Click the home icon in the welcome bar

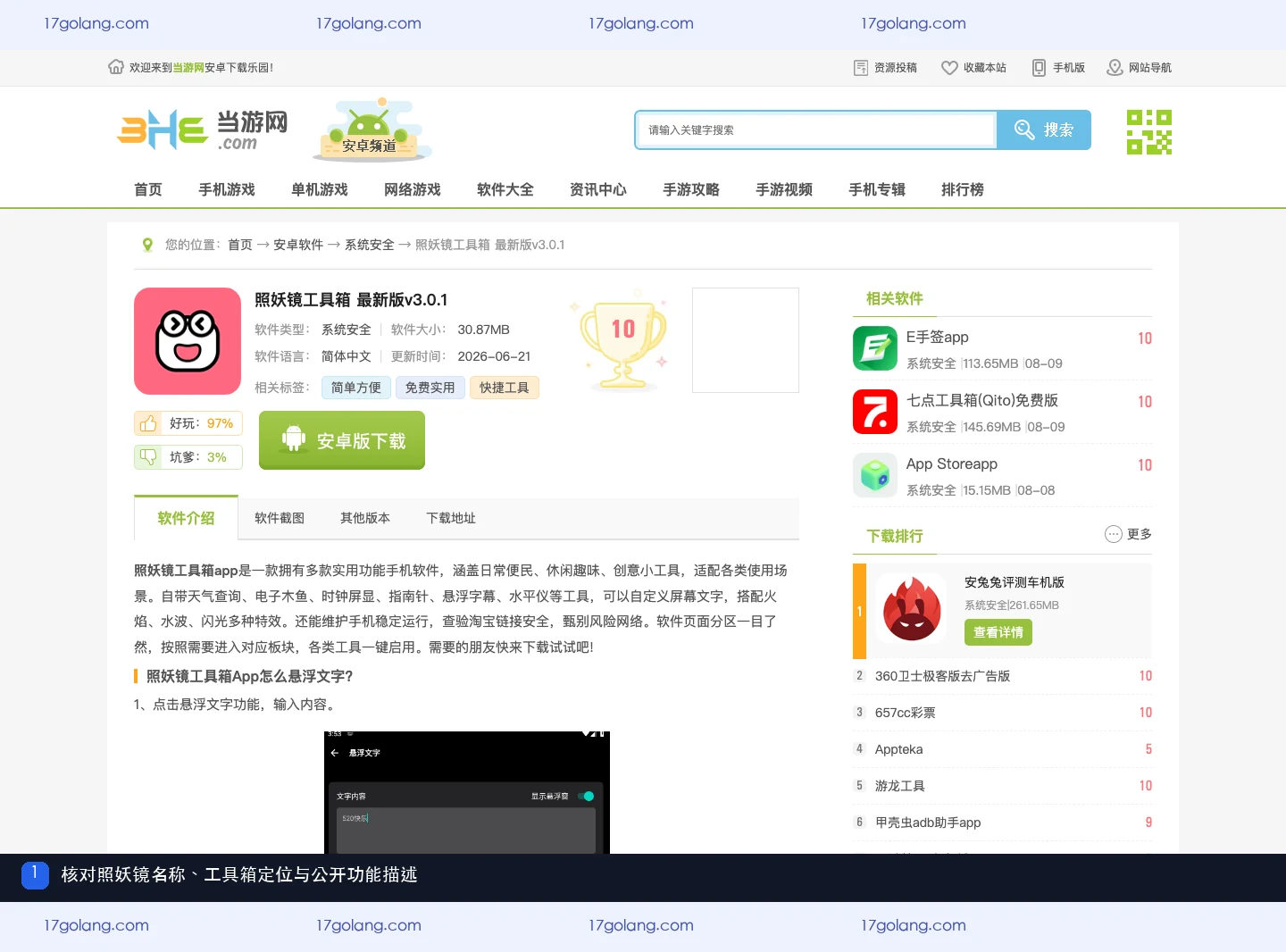[x=116, y=67]
